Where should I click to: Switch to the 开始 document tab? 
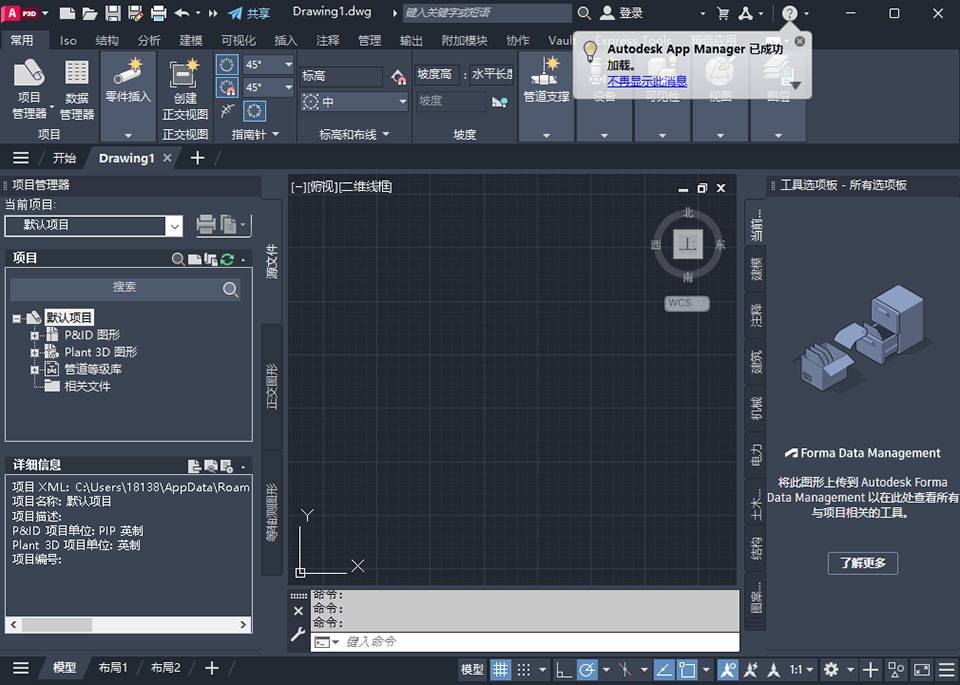(x=64, y=158)
